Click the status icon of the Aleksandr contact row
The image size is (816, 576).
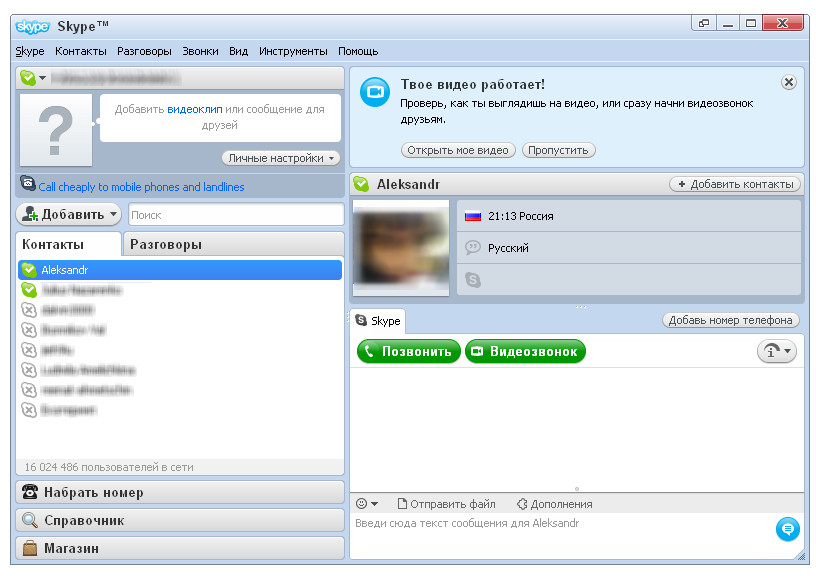click(29, 270)
